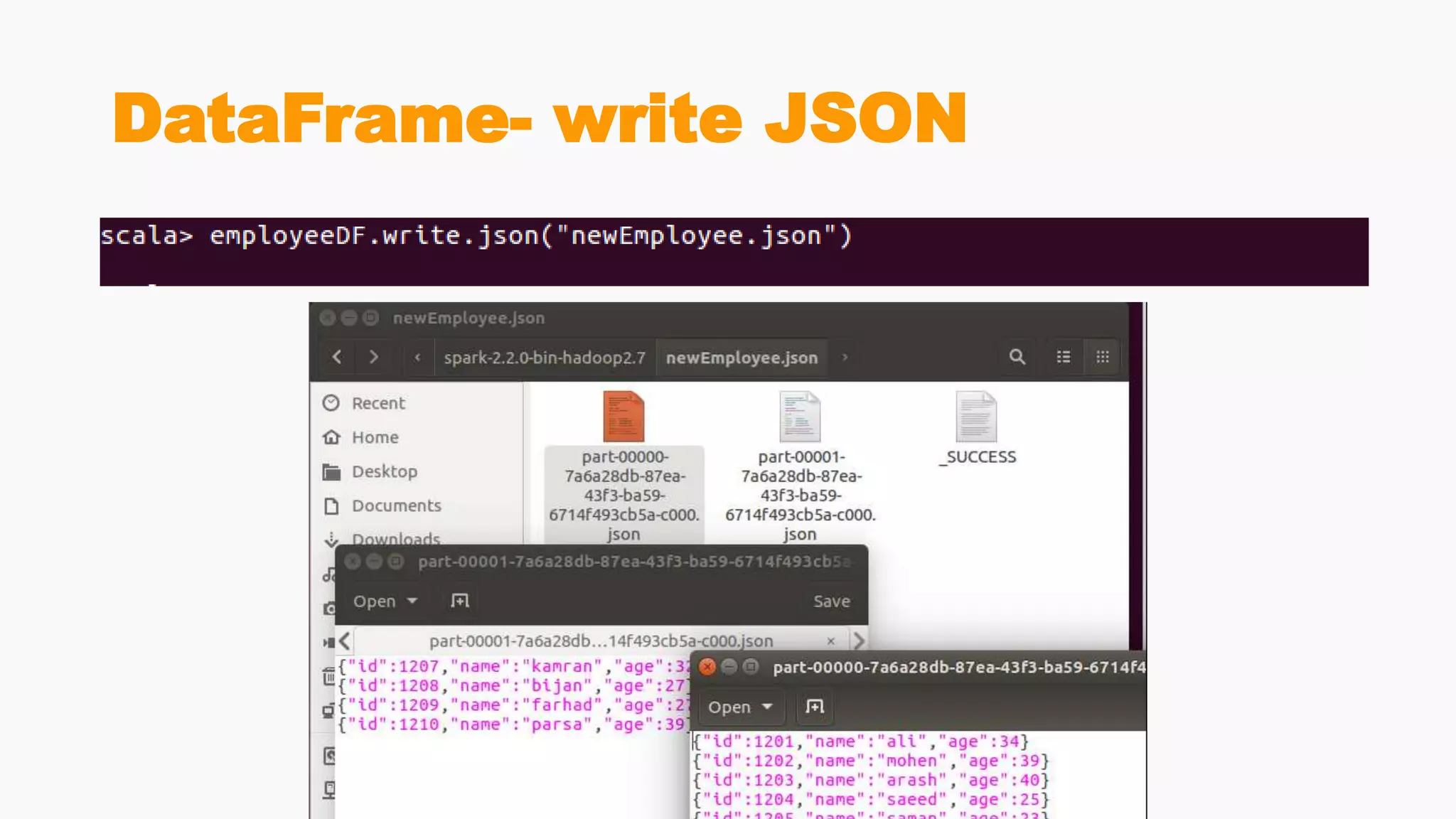Image resolution: width=1456 pixels, height=819 pixels.
Task: Open dropdown in part-00000 editor window
Action: (740, 707)
